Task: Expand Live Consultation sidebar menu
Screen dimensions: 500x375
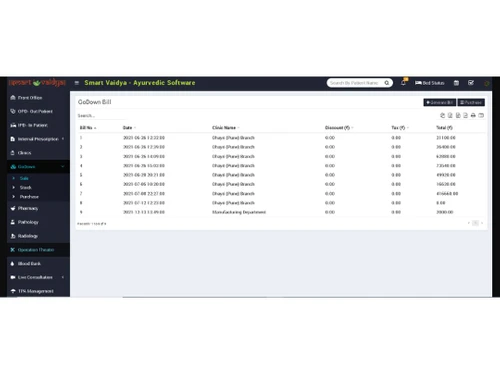Action: [38, 277]
